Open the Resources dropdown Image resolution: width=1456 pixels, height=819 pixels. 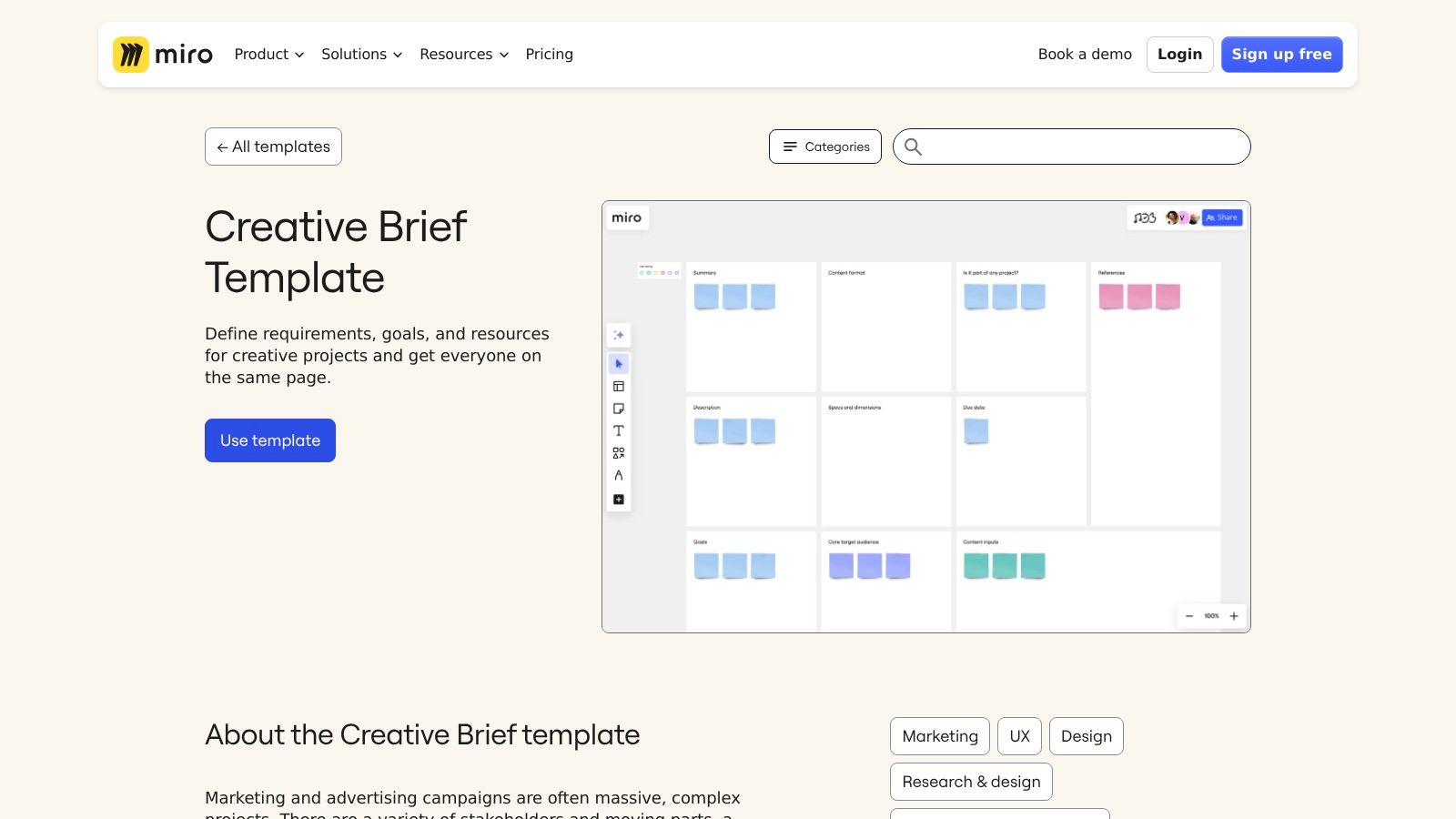[x=464, y=55]
